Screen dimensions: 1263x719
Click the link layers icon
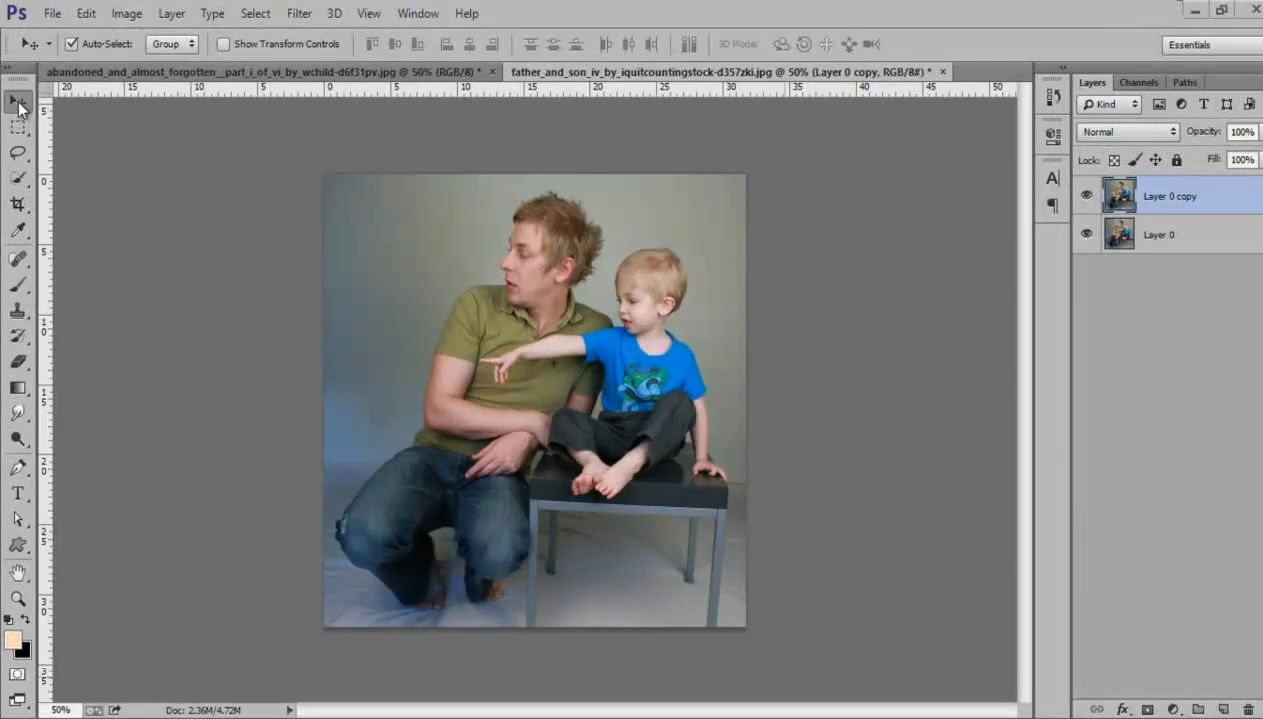tap(1097, 709)
